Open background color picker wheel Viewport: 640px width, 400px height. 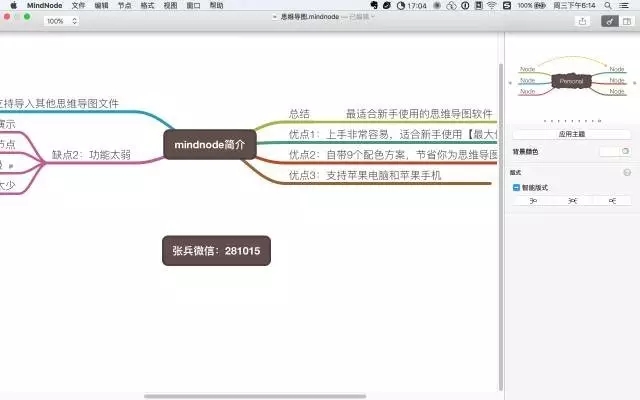coord(625,151)
